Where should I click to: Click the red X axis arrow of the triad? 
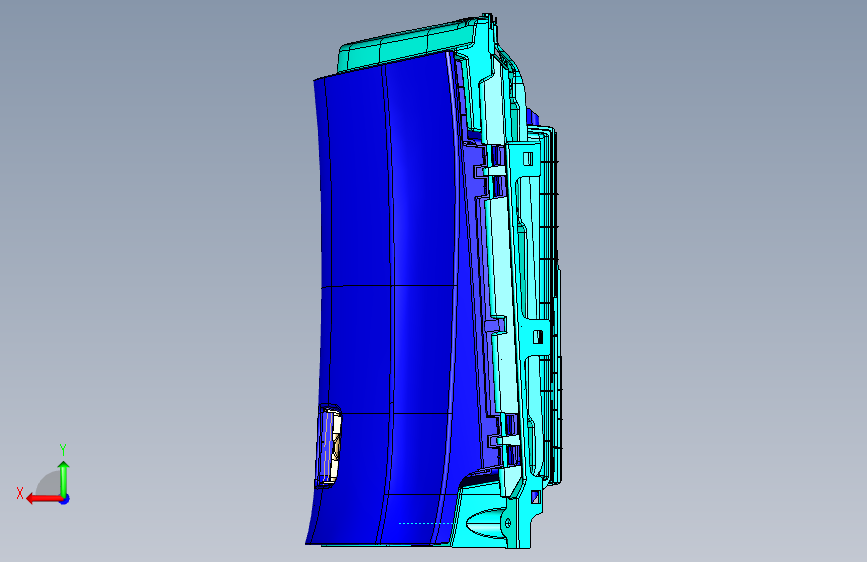[42, 499]
